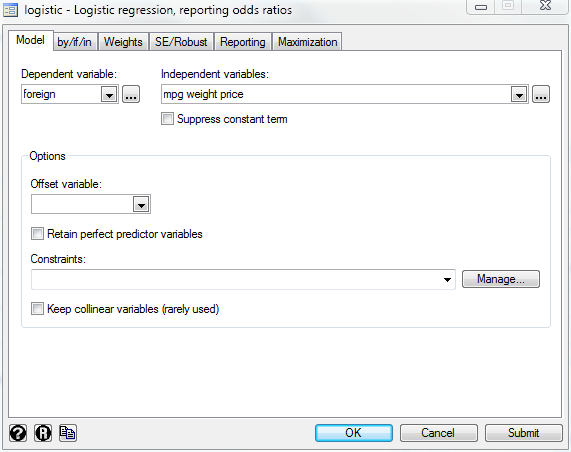Enable Suppress constant term checkbox

[167, 119]
